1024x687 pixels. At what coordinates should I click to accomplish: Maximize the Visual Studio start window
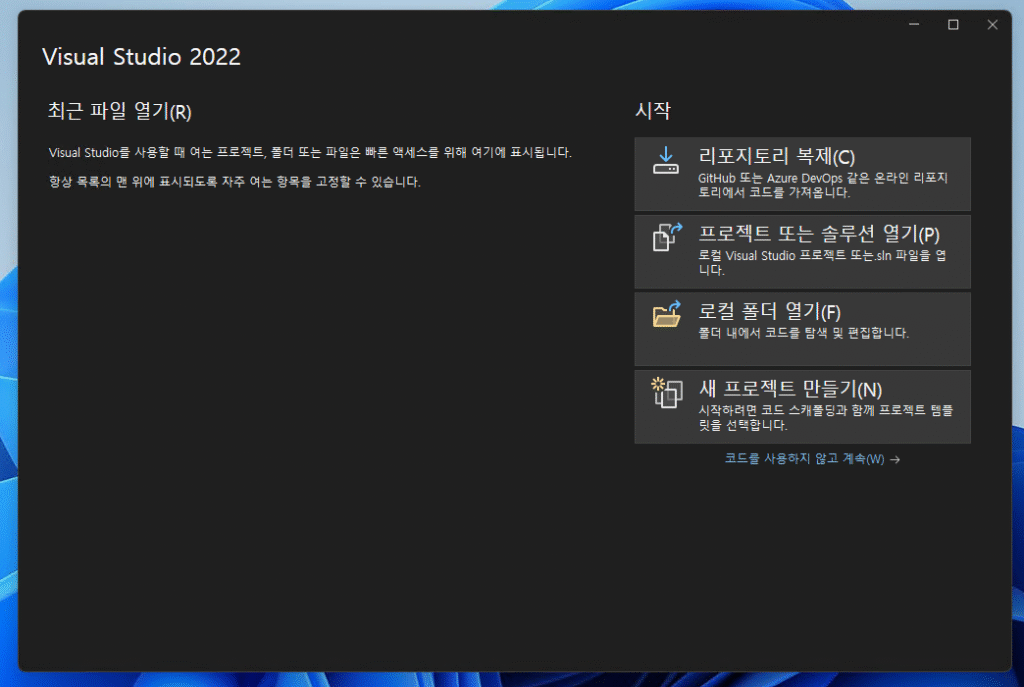click(953, 24)
